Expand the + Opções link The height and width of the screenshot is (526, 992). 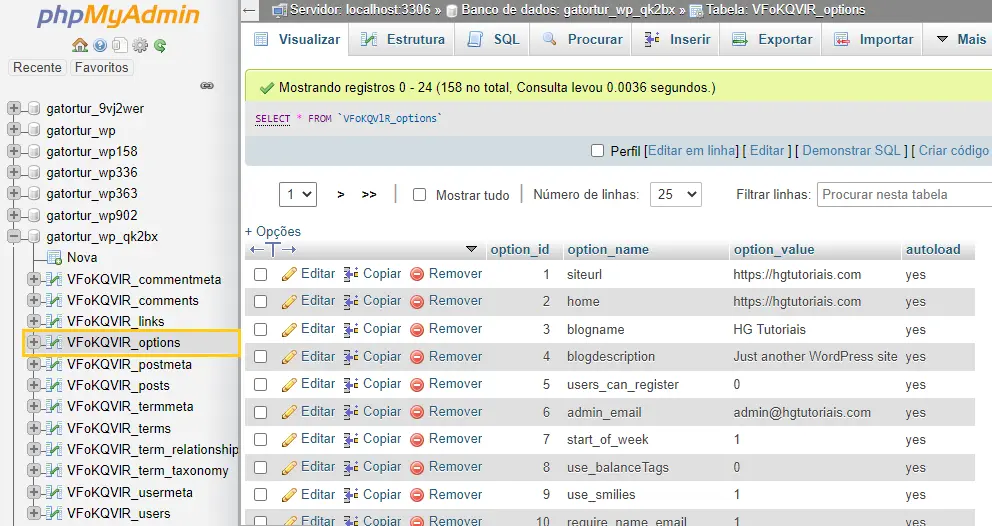pyautogui.click(x=273, y=232)
